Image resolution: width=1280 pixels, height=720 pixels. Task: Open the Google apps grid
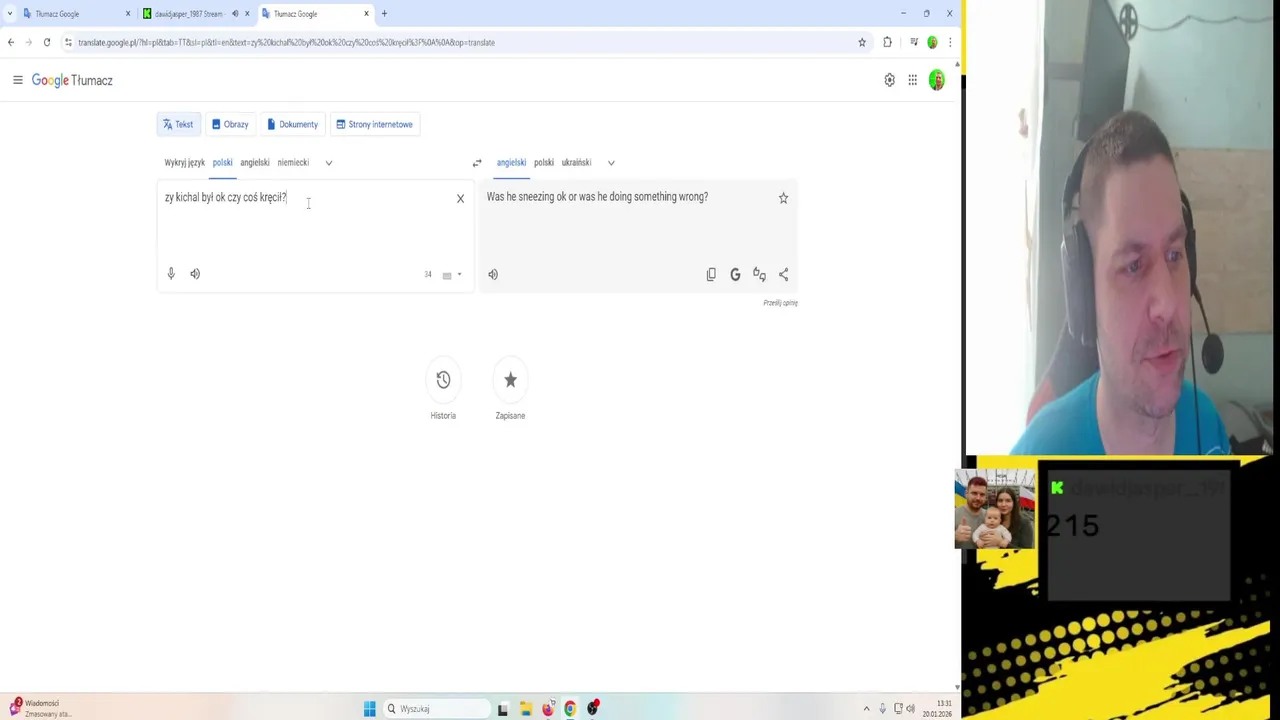912,80
